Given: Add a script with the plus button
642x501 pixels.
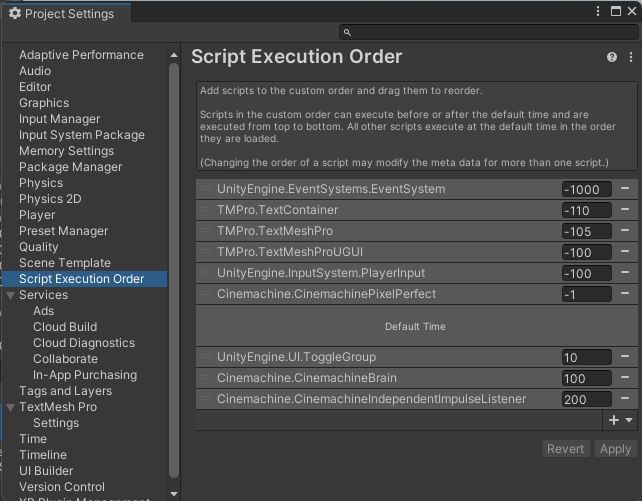Looking at the screenshot, I should point(620,420).
